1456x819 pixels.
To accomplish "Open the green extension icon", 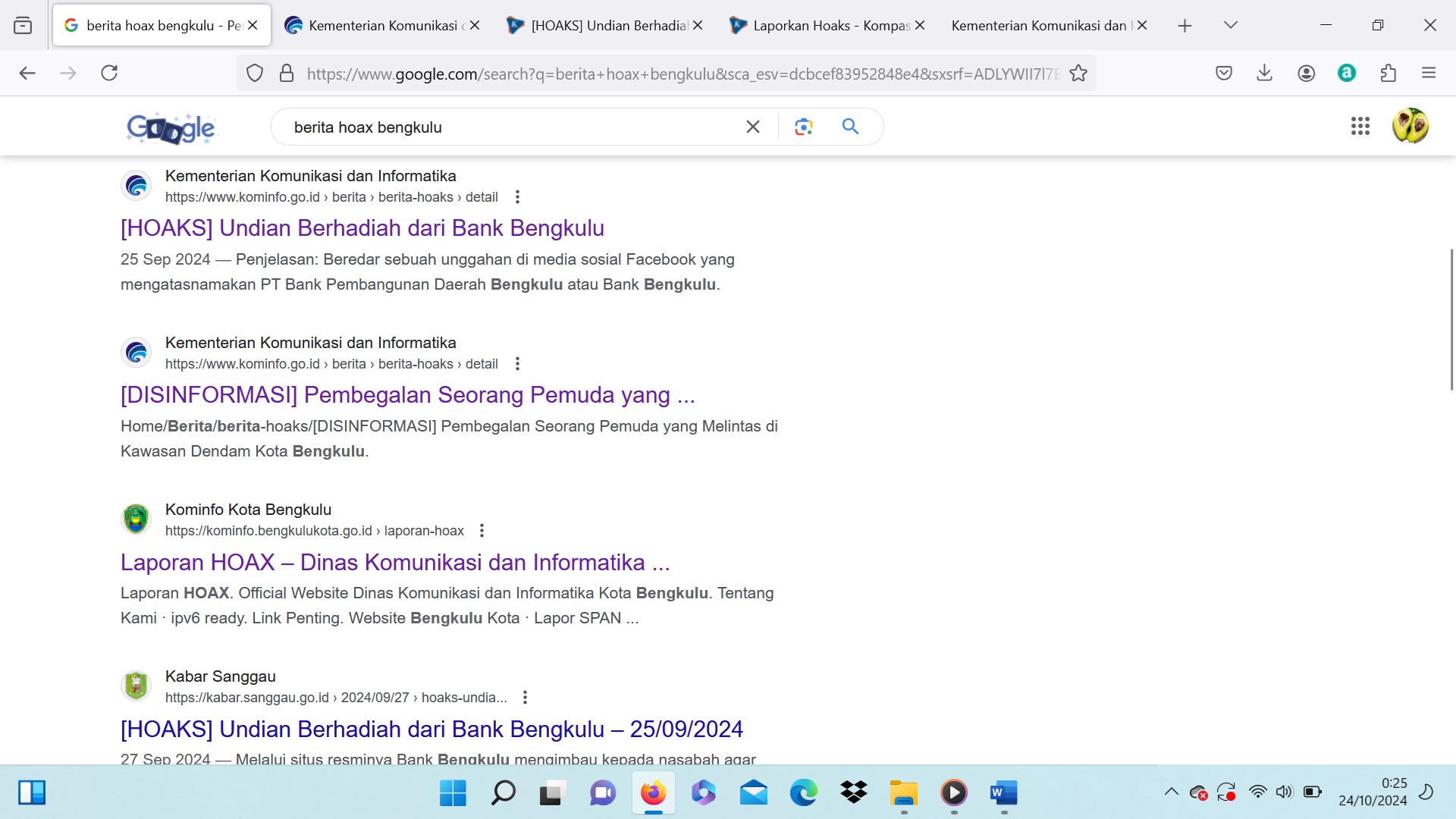I will click(1347, 73).
